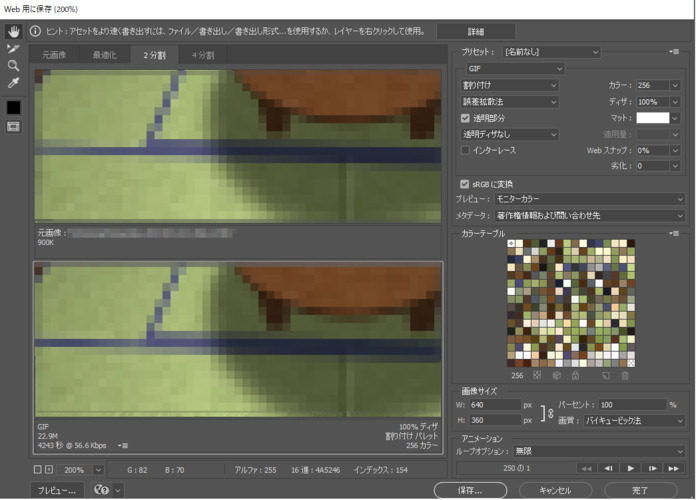Select the Eyedropper tool
This screenshot has height=500, width=696.
13,83
